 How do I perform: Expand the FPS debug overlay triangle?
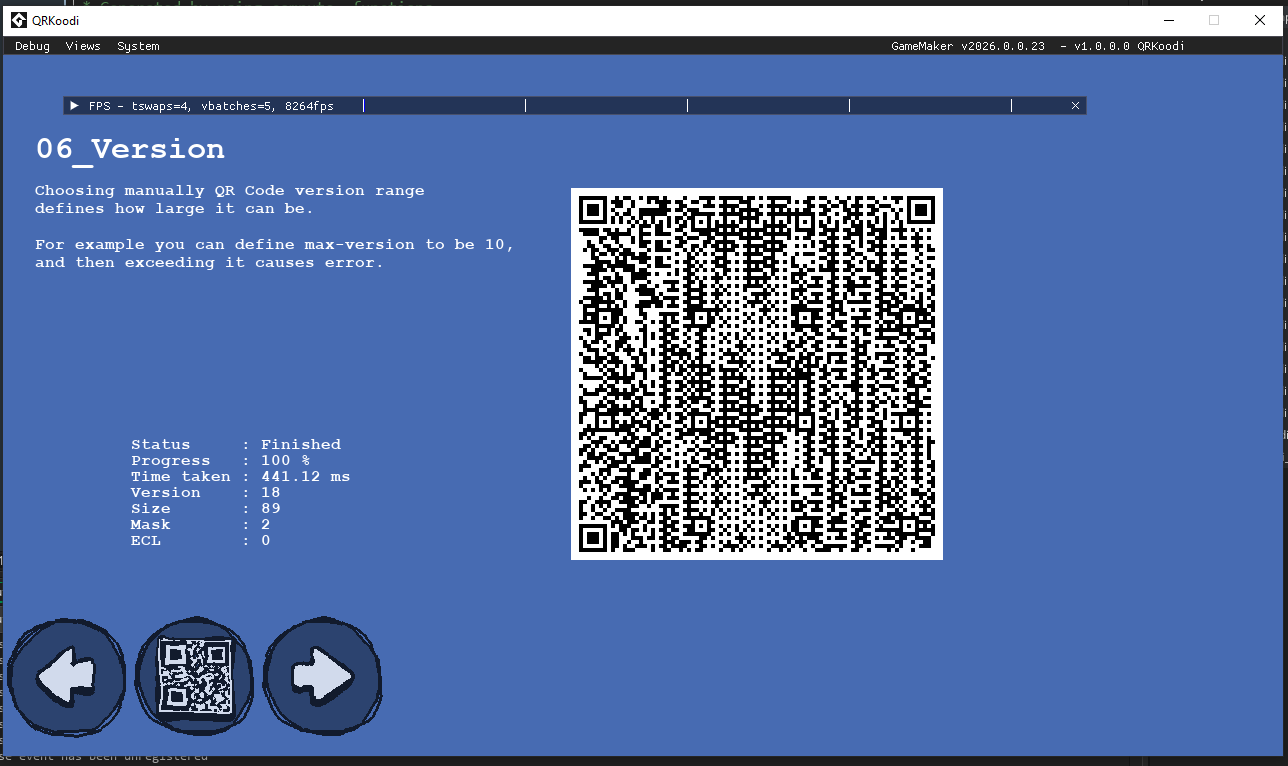click(74, 105)
